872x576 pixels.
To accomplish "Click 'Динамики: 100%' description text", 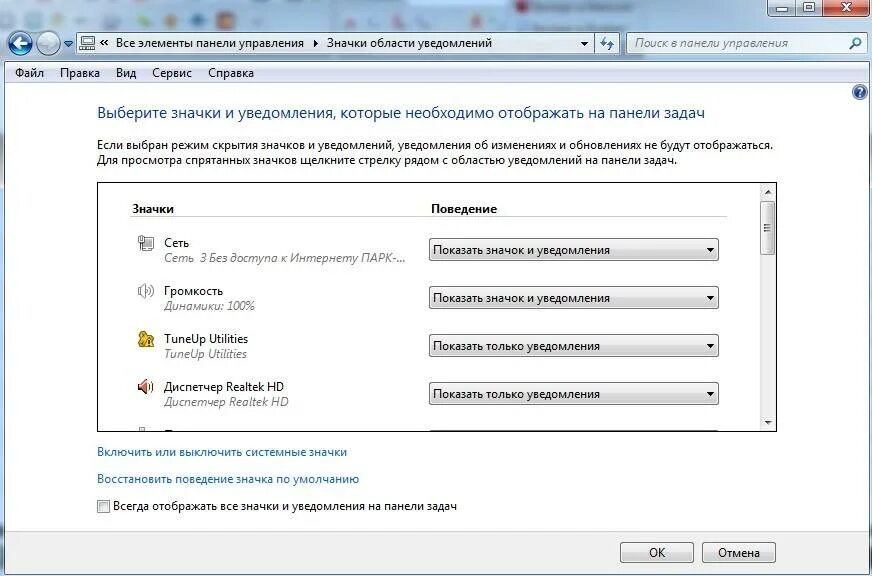I will [209, 306].
